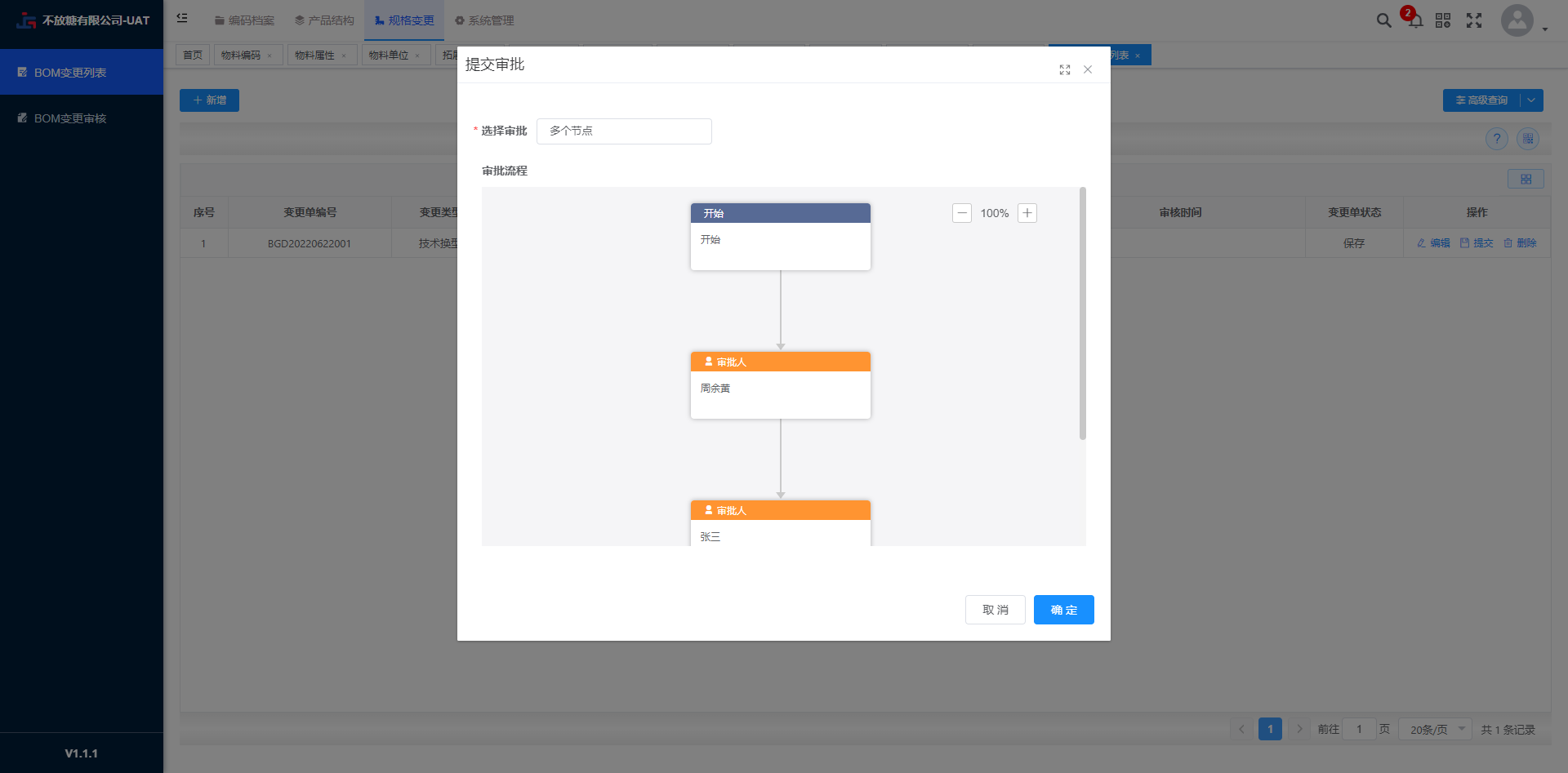Open the search magnifier icon
The image size is (1568, 773).
coord(1383,20)
